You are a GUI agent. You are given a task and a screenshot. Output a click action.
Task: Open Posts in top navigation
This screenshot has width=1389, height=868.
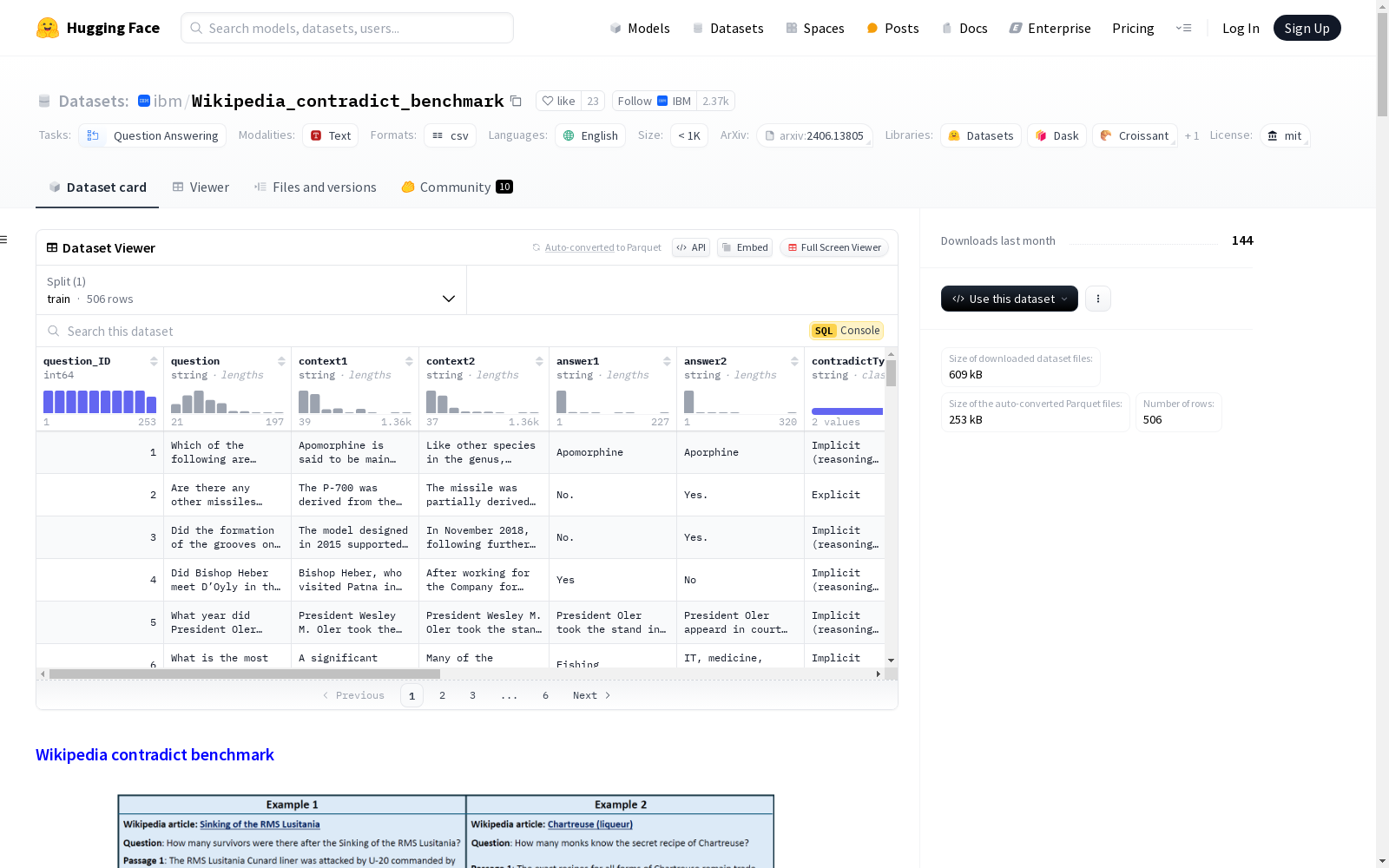click(x=893, y=28)
